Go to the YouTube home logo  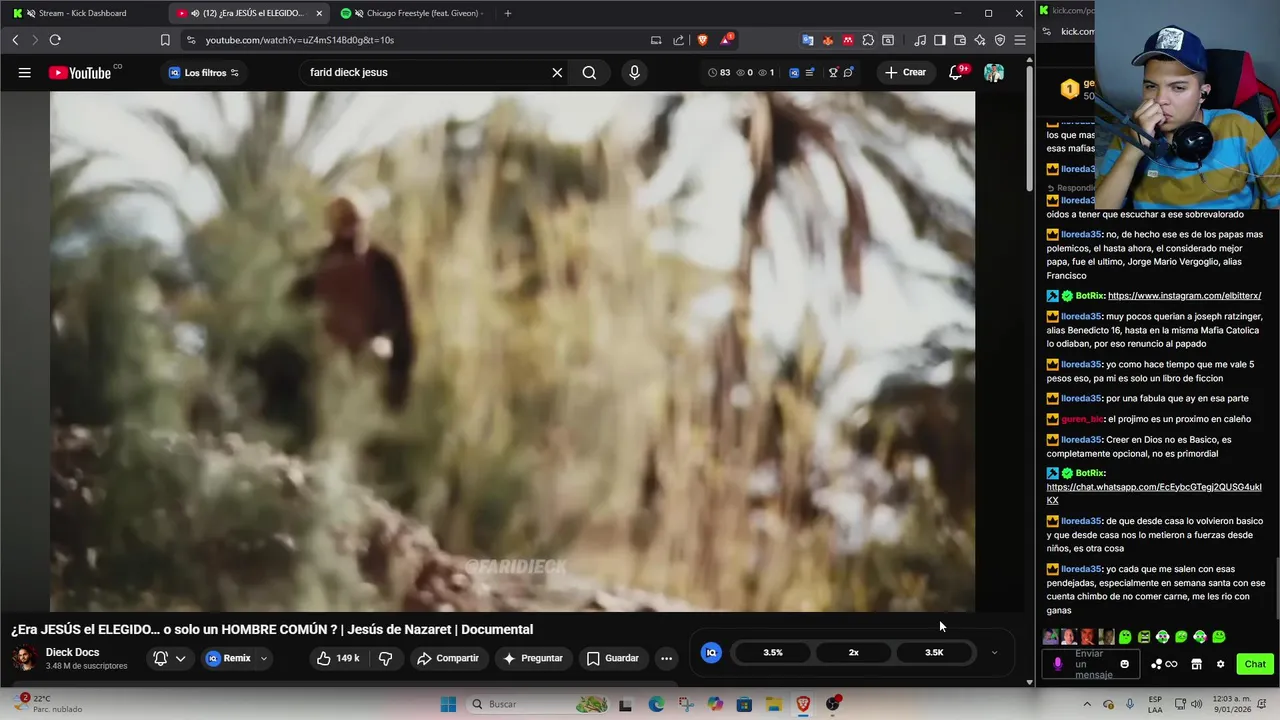click(x=80, y=72)
